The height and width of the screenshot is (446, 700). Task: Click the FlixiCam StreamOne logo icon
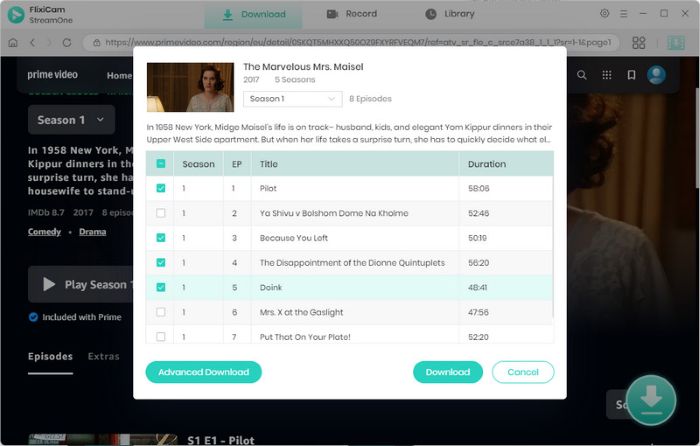coord(16,15)
